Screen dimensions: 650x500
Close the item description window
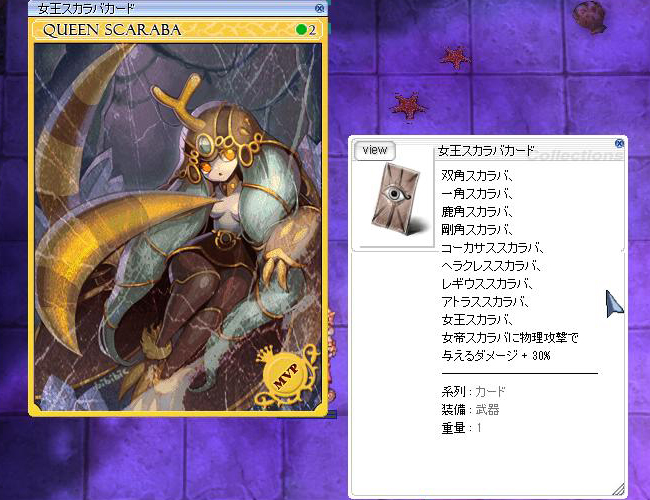pos(619,143)
